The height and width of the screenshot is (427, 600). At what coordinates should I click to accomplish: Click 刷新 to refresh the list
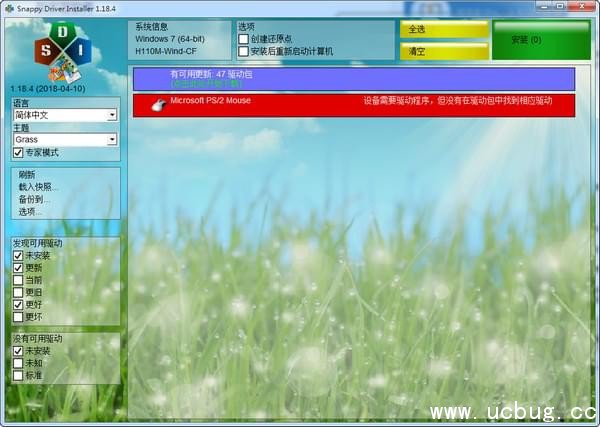(x=27, y=175)
